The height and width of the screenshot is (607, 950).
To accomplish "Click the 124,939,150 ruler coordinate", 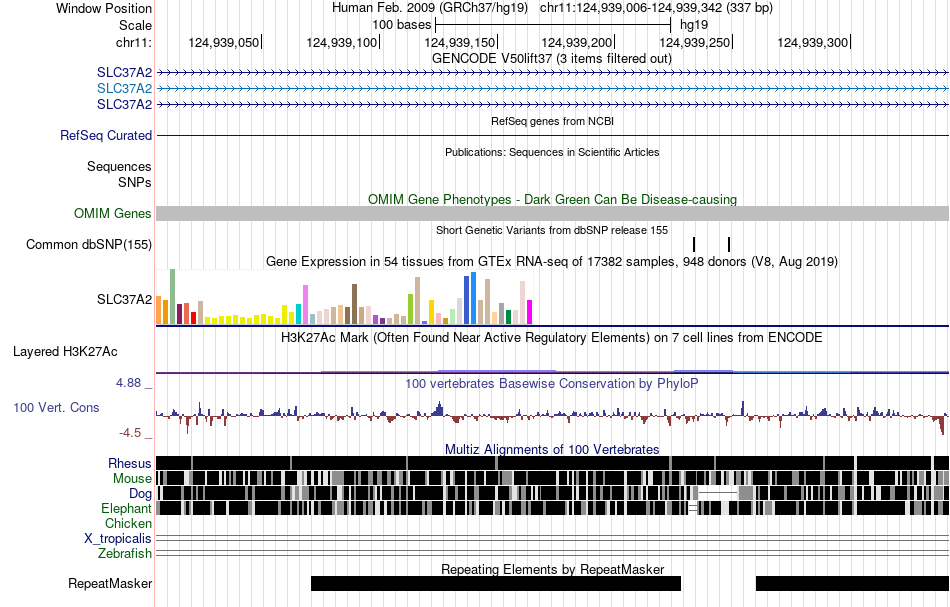I will pos(460,42).
